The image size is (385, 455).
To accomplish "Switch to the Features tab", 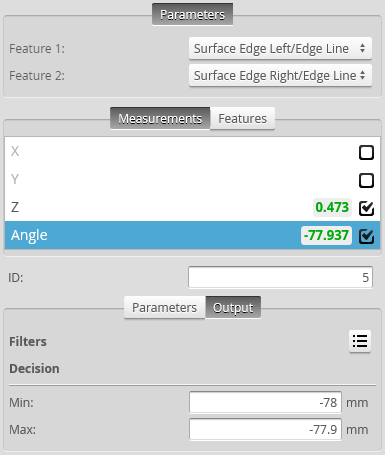I will [x=242, y=118].
